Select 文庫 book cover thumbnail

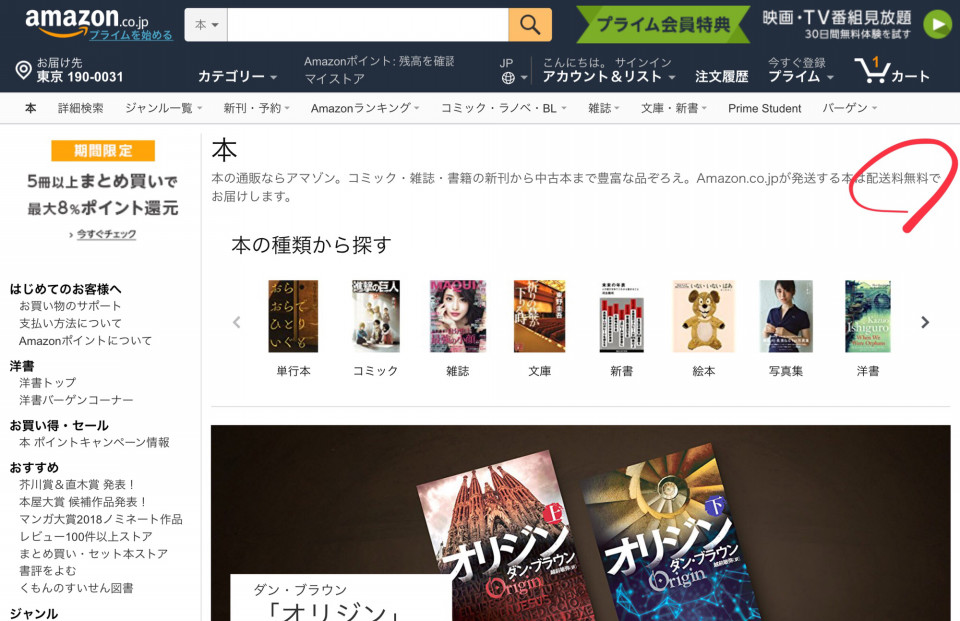[x=539, y=316]
